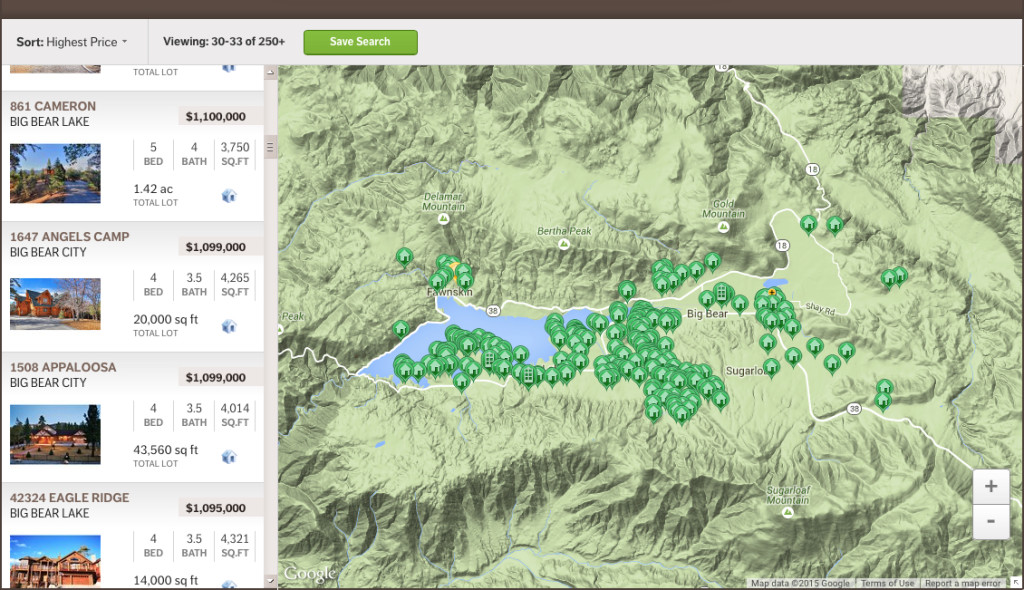
Task: Click the Google logo on the map
Action: 310,573
